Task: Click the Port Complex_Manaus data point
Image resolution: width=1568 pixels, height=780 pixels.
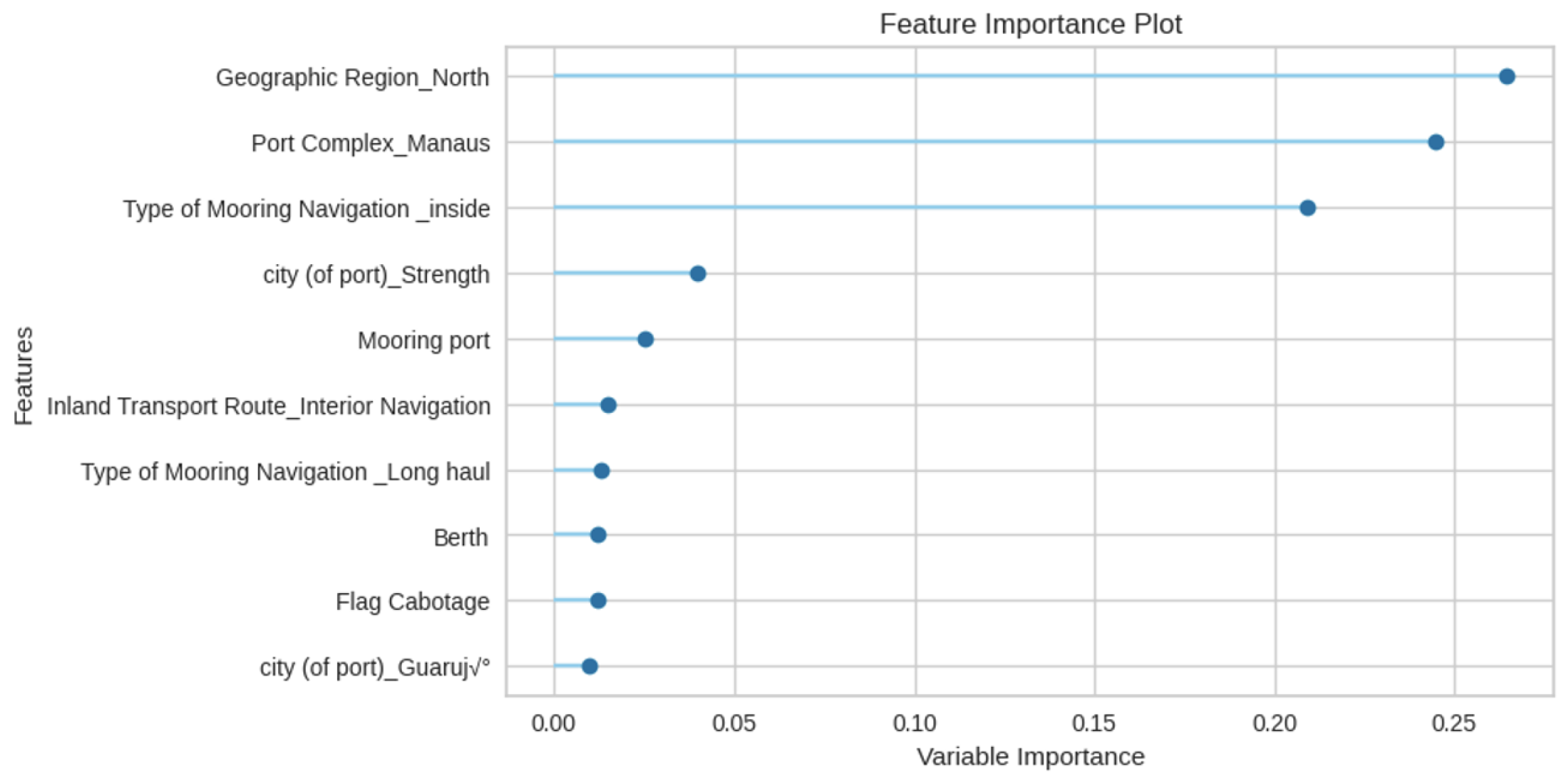Action: [1435, 142]
